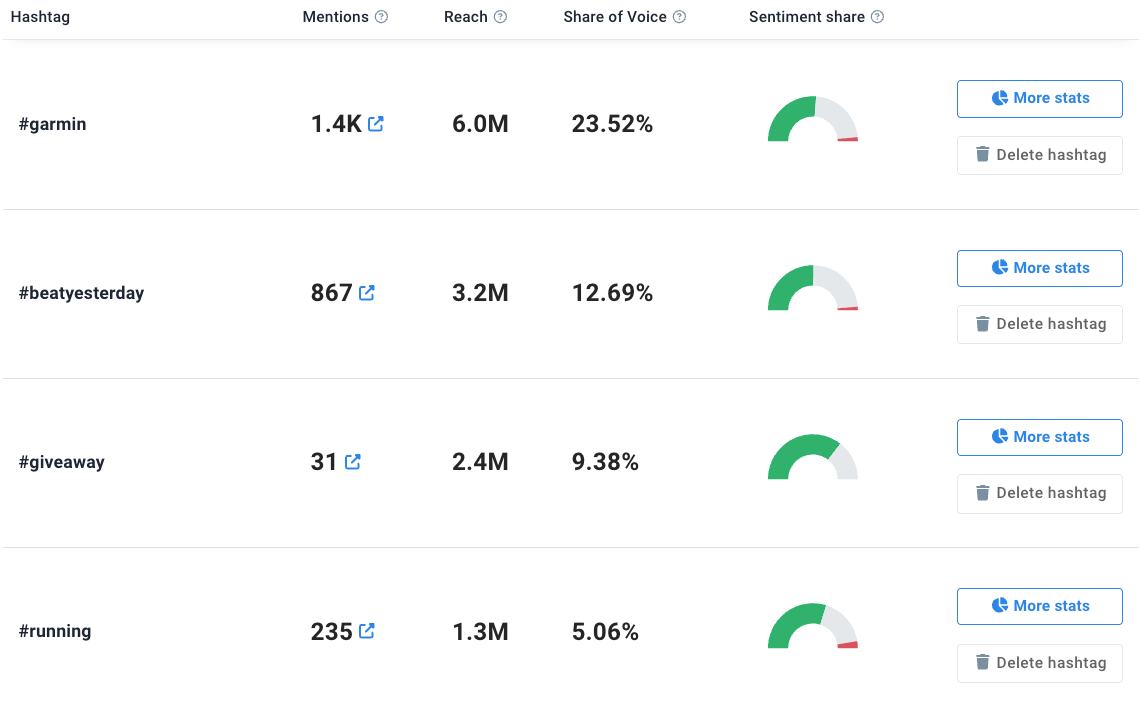Click the trash icon for #giveaway row

pyautogui.click(x=982, y=493)
